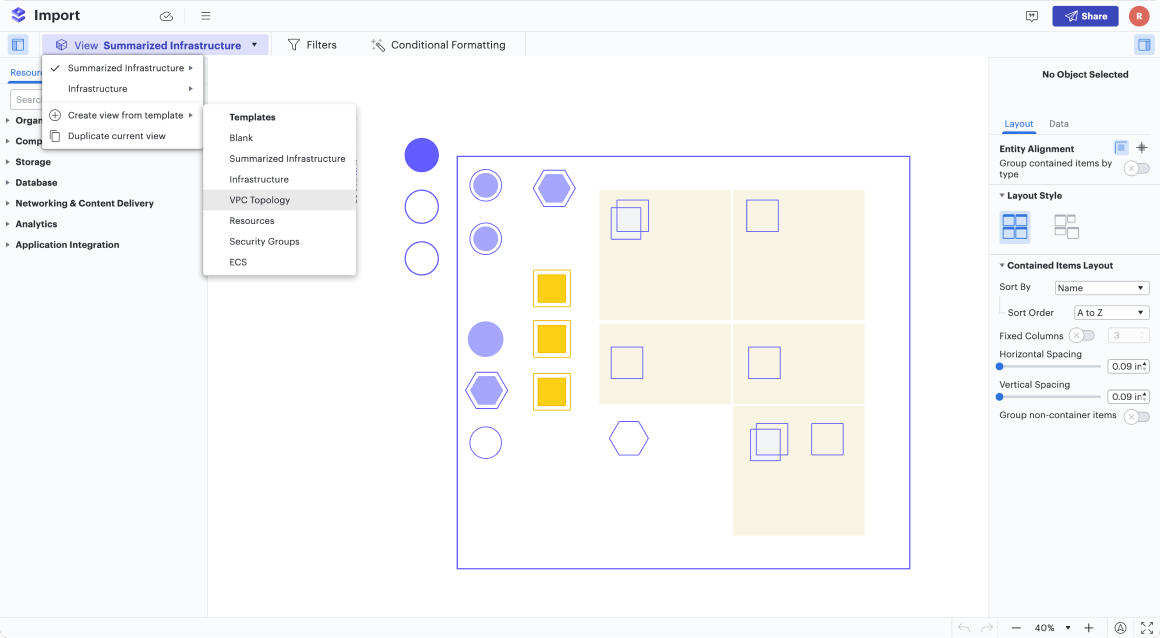The width and height of the screenshot is (1160, 638).
Task: Click the Conditional Formatting wand icon
Action: (377, 45)
